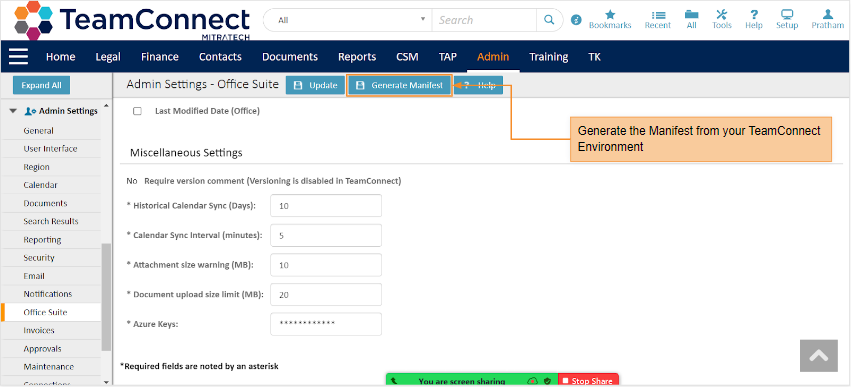Click the Search text field

point(484,20)
